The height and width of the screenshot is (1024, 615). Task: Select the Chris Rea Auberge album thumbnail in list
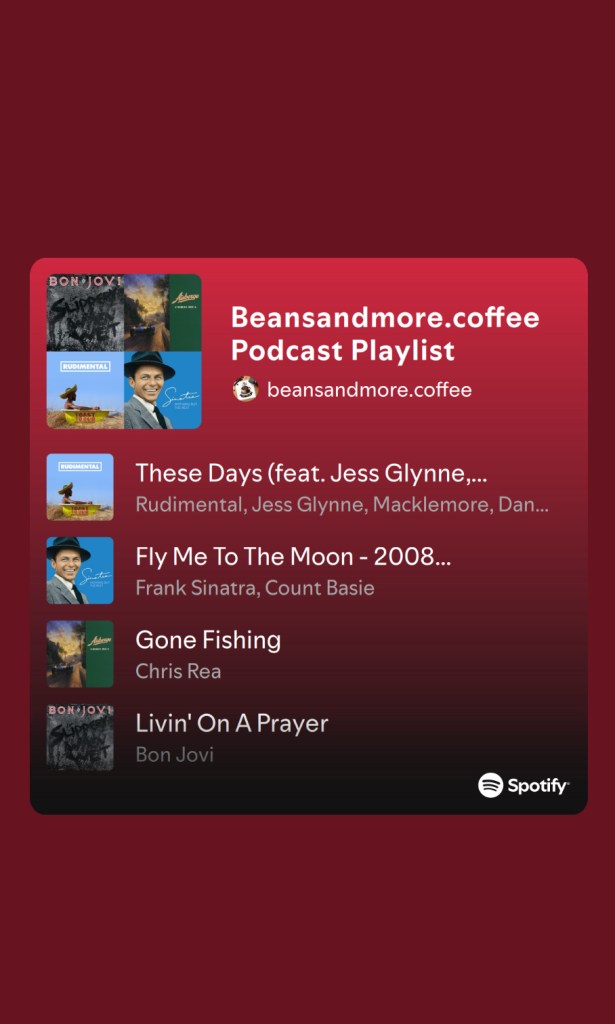(x=80, y=654)
